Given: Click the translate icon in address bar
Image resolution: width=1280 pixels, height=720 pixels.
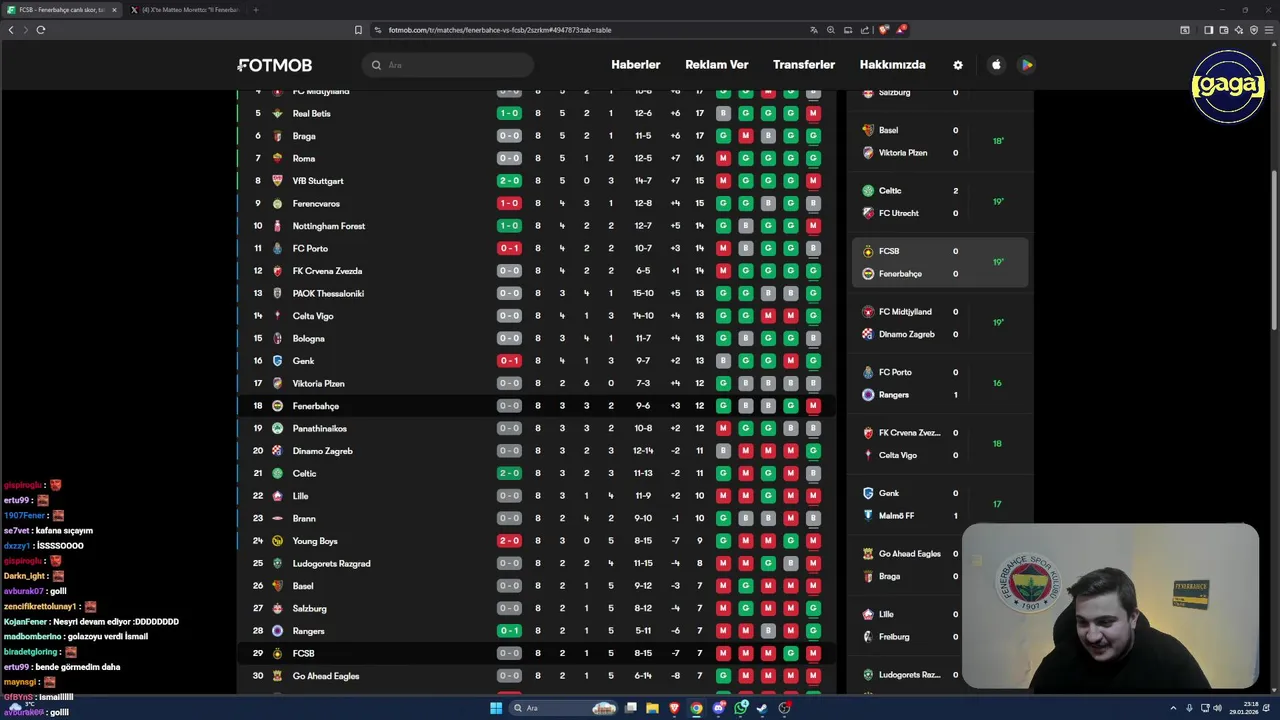Looking at the screenshot, I should (x=814, y=30).
